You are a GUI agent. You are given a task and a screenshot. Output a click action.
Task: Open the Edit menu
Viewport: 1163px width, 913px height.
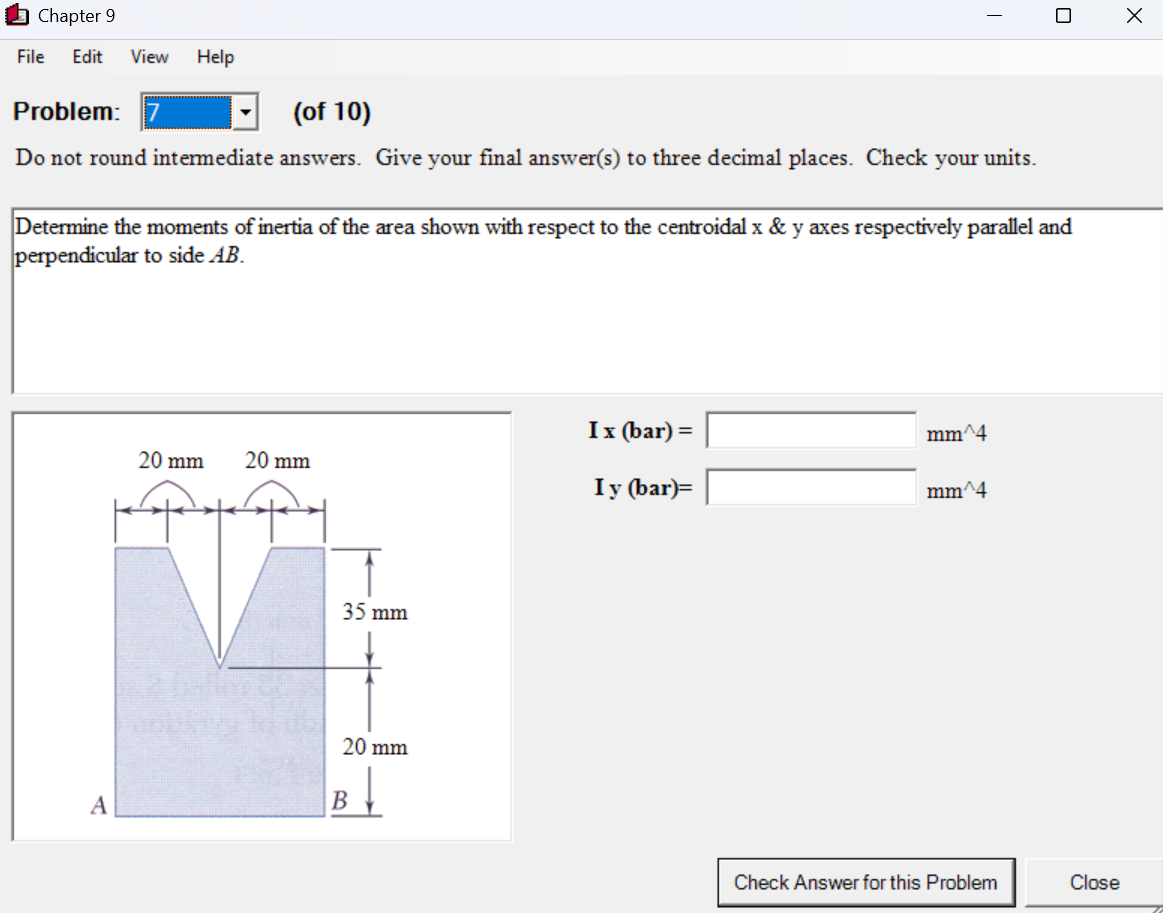point(87,57)
